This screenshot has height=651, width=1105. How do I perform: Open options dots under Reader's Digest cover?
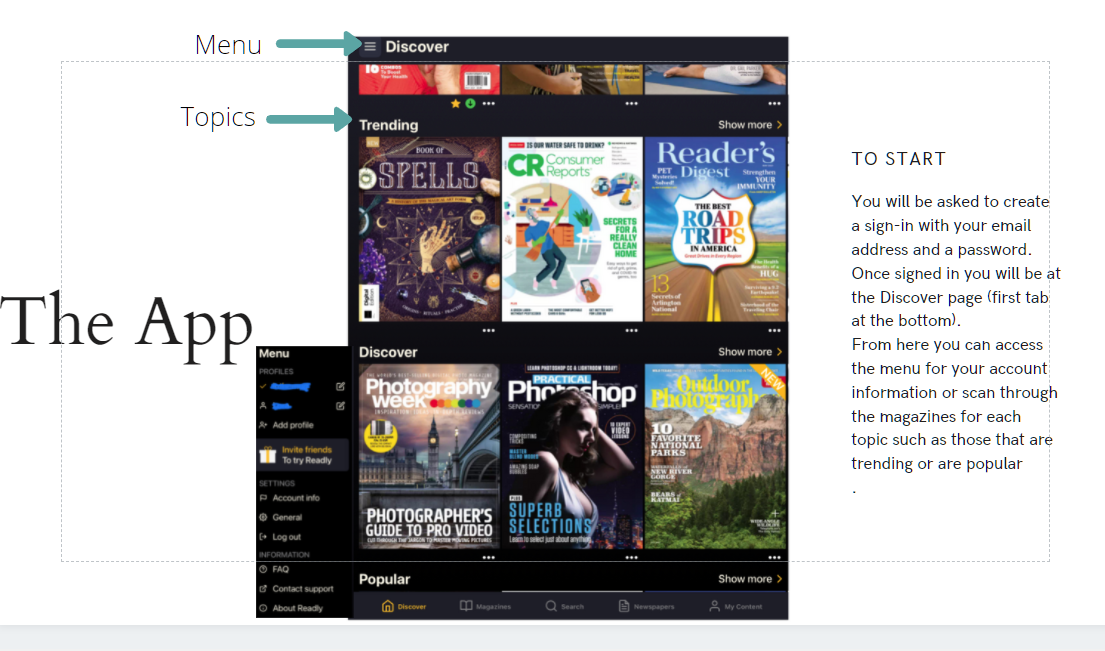(x=774, y=330)
